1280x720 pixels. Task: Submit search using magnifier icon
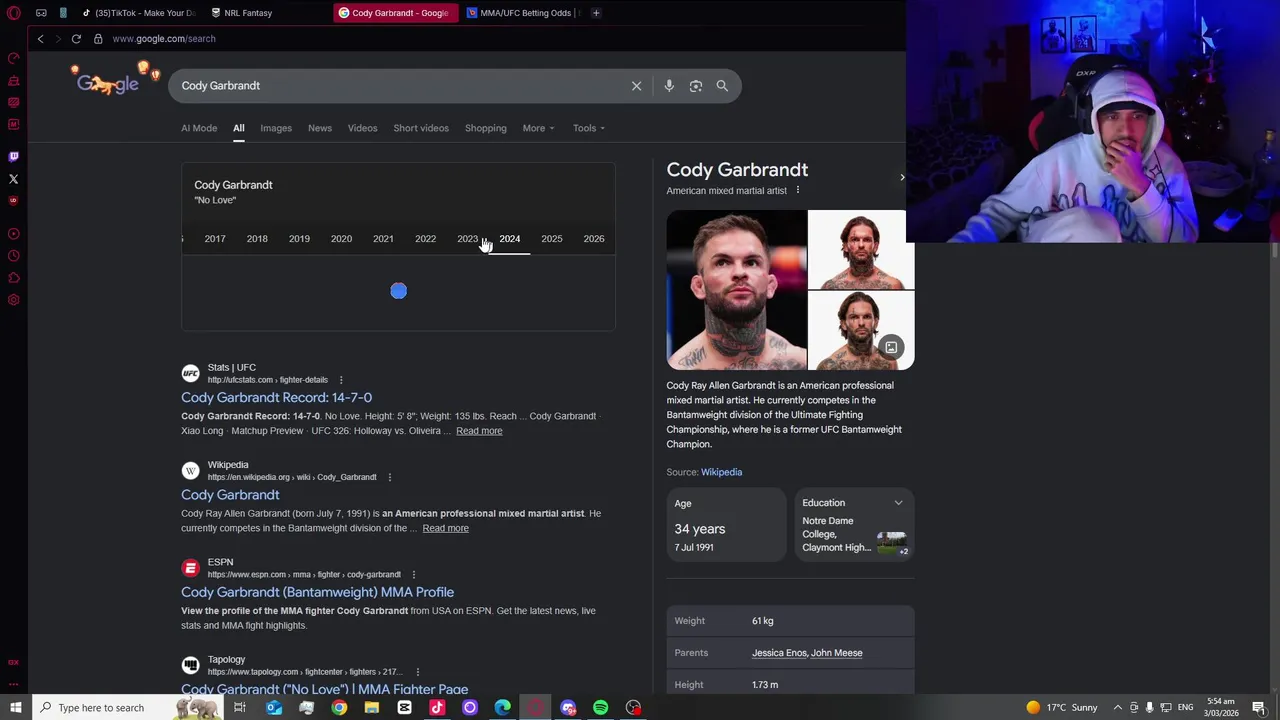[x=722, y=86]
